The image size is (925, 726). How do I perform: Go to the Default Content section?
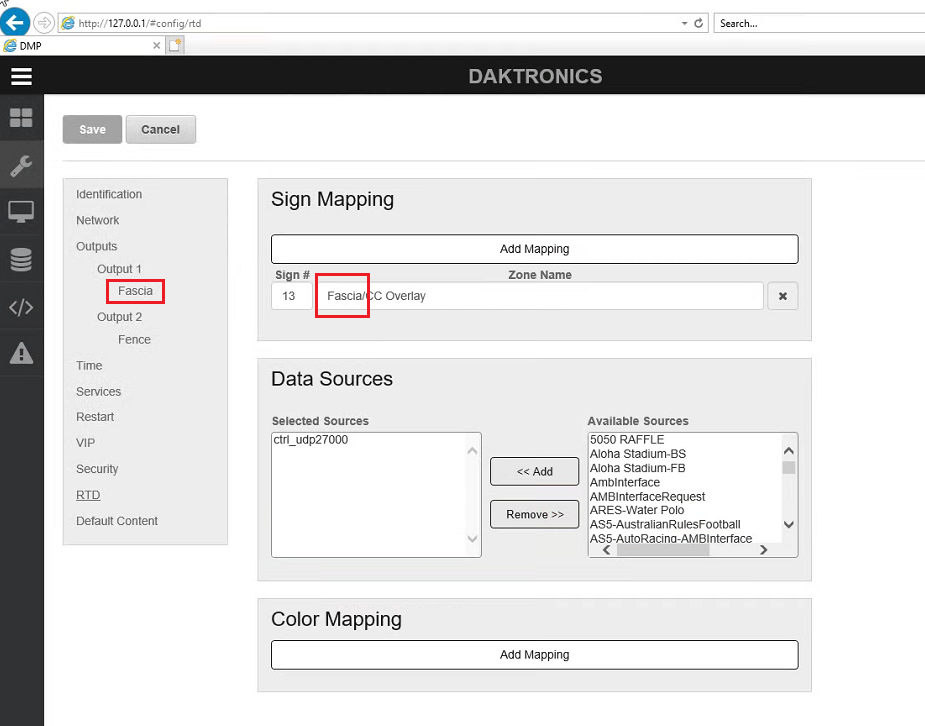117,521
